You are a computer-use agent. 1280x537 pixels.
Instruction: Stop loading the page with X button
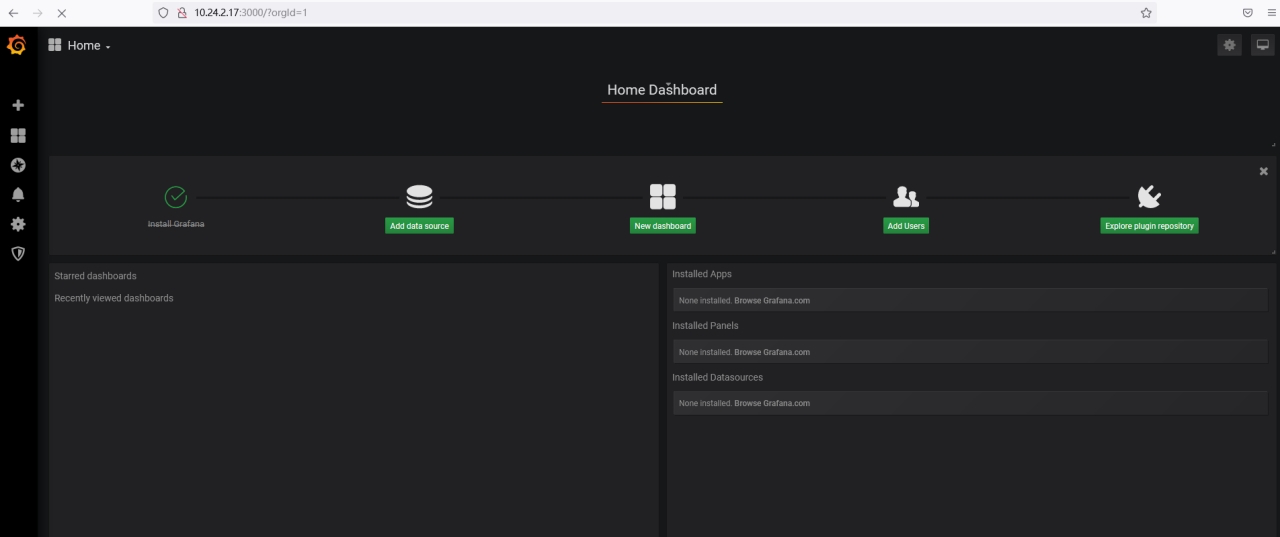[x=61, y=13]
